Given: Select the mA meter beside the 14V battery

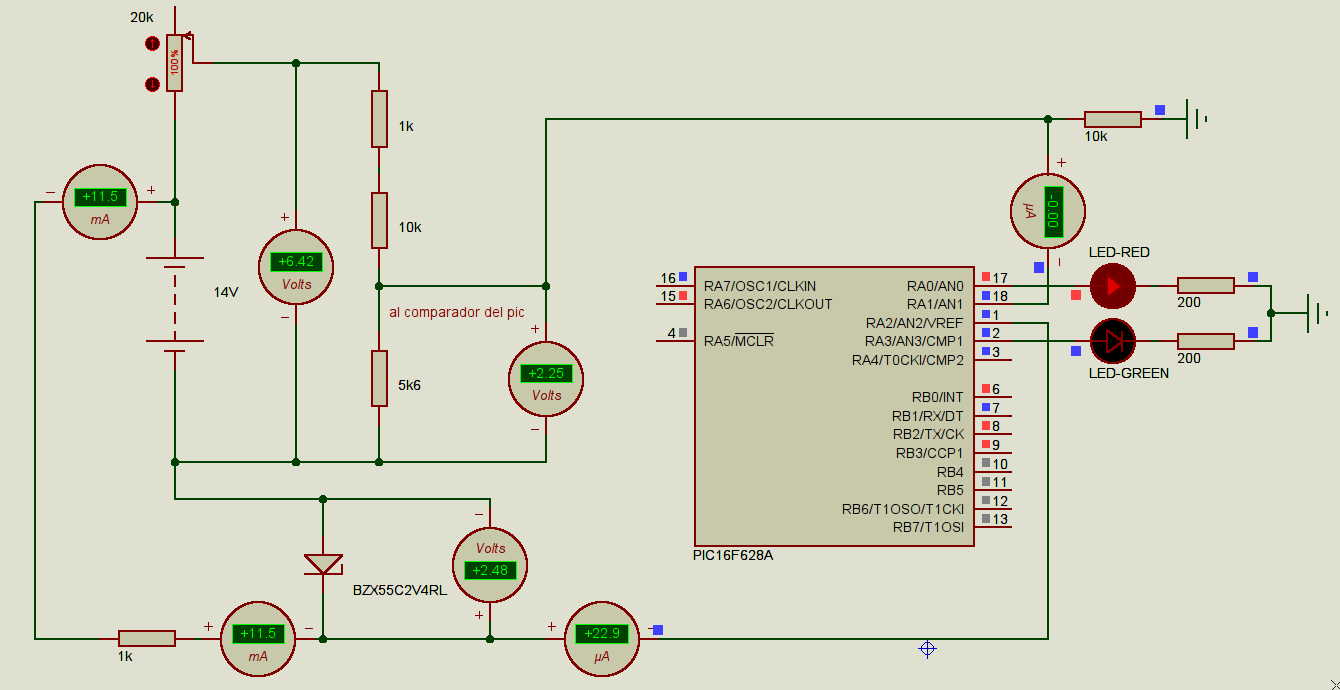Looking at the screenshot, I should click(100, 201).
